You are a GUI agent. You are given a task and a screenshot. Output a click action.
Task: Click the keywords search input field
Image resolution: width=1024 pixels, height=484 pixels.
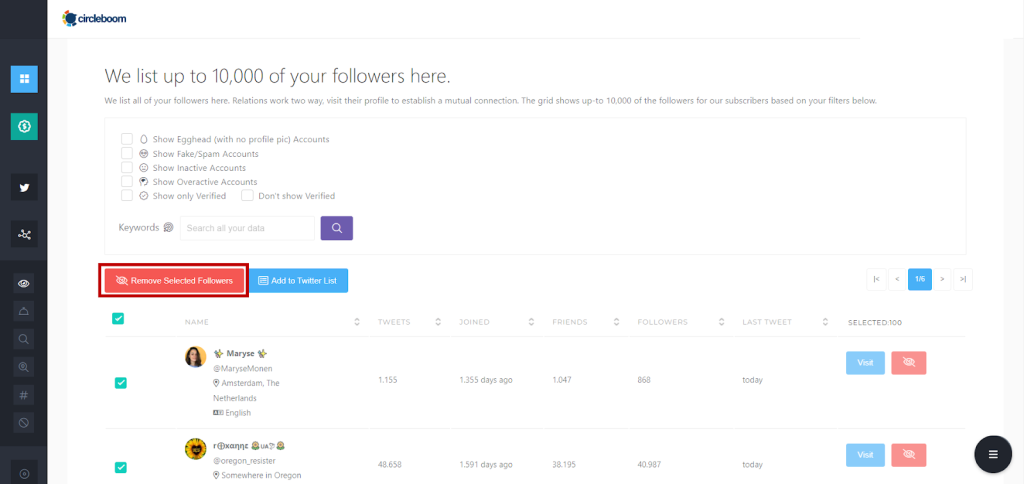point(248,228)
